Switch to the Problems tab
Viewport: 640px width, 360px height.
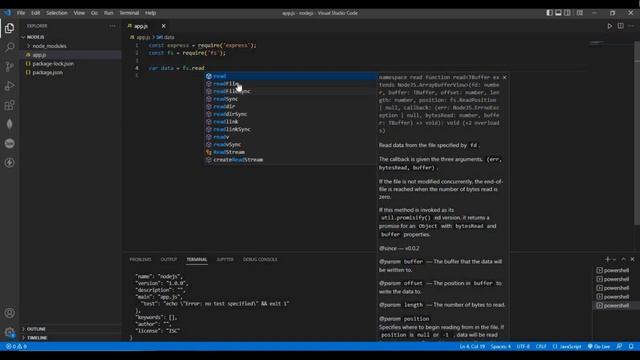[140, 260]
